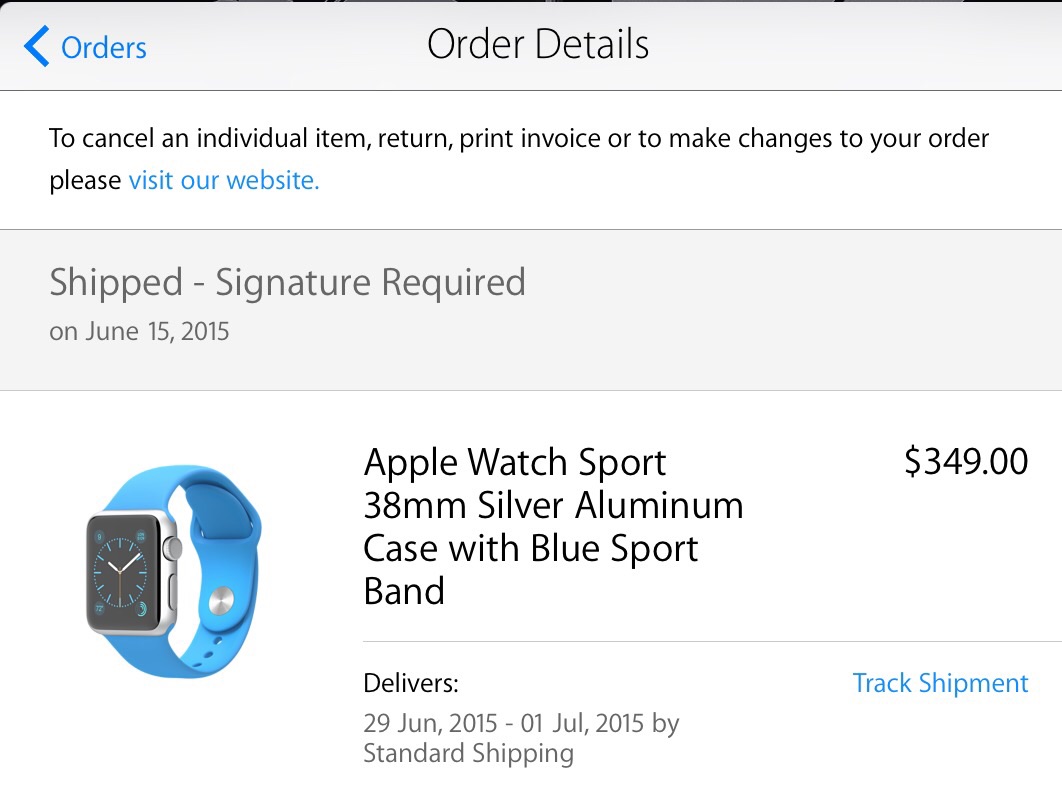Click the '38mm Silver Aluminum' title line
The width and height of the screenshot is (1062, 787).
552,506
